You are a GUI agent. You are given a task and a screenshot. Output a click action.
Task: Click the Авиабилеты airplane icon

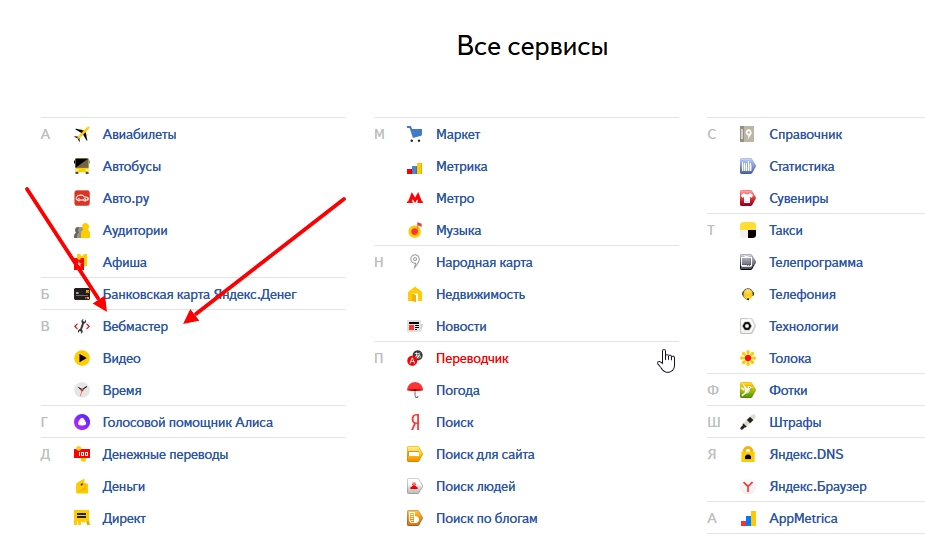(x=81, y=134)
